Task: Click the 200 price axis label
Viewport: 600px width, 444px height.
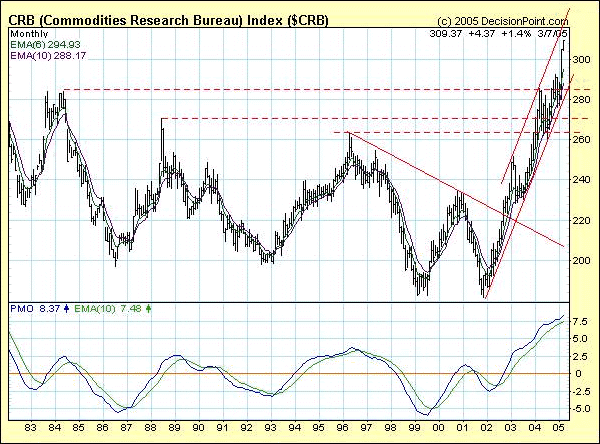Action: pos(582,261)
